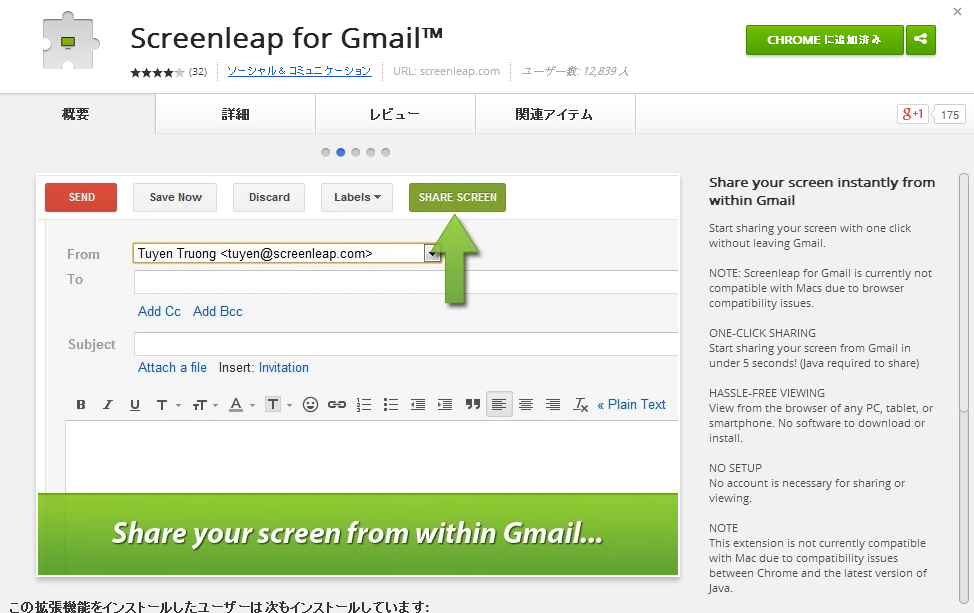This screenshot has width=974, height=613.
Task: Close the extension details overlay
Action: pyautogui.click(x=957, y=11)
